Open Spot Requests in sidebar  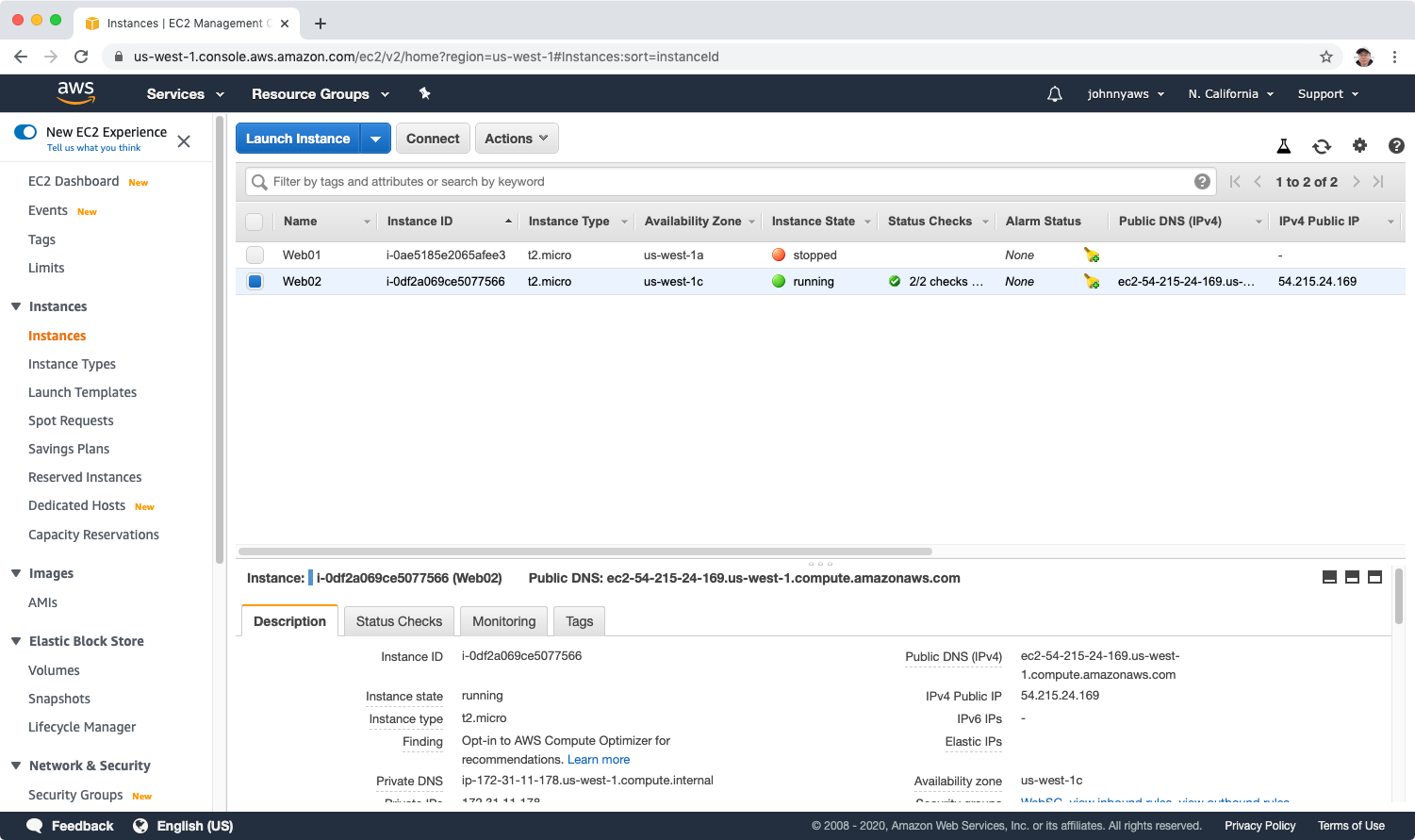71,420
